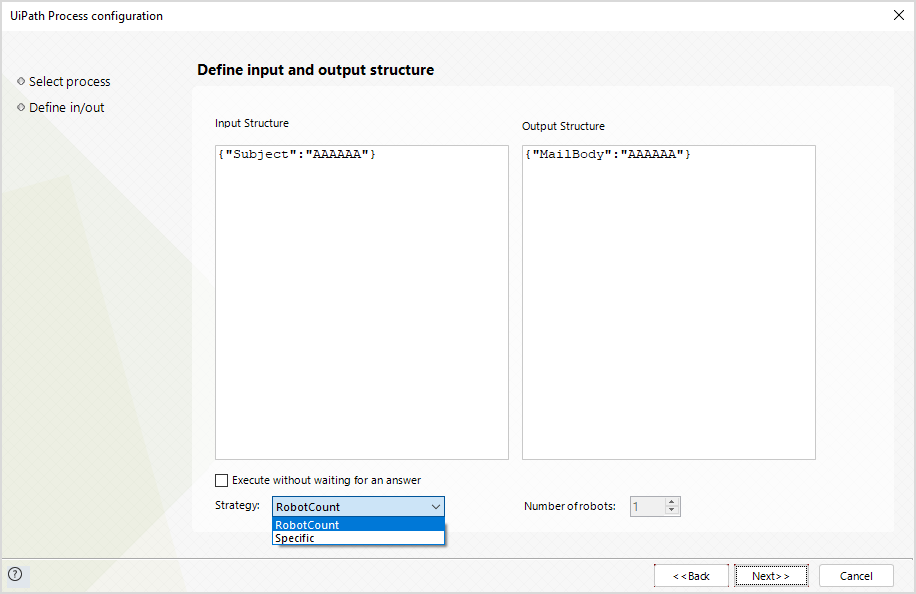The width and height of the screenshot is (916, 594).
Task: Click the Cancel button
Action: click(856, 576)
